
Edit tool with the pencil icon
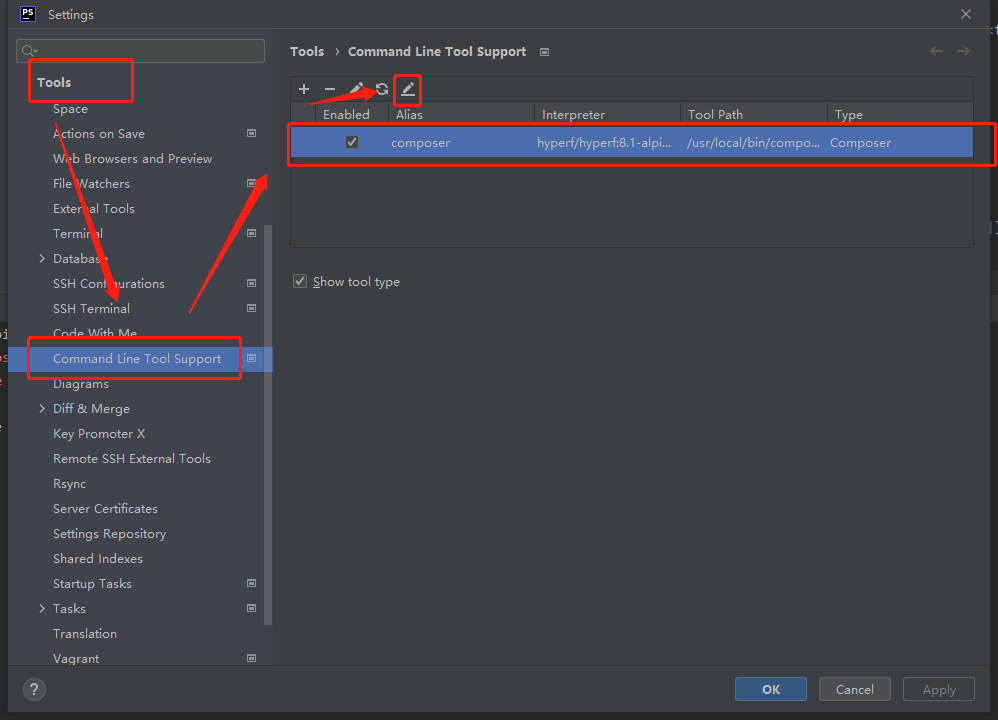356,89
